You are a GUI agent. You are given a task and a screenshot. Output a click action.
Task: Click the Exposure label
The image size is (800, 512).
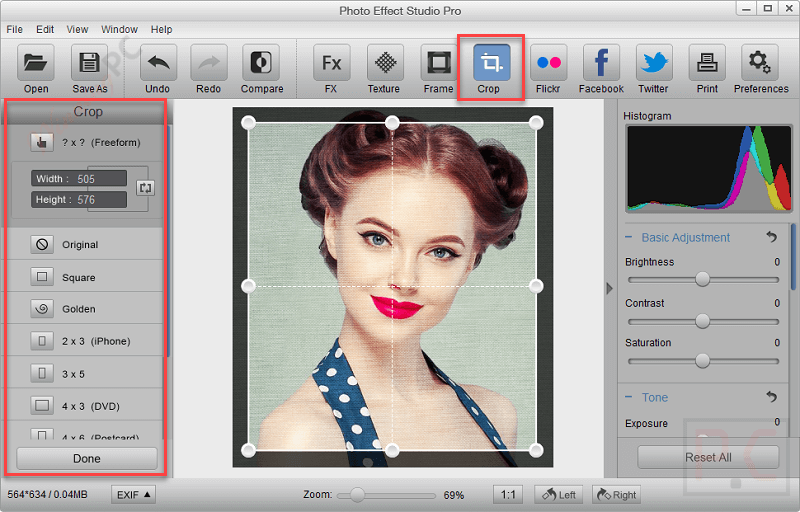(646, 423)
